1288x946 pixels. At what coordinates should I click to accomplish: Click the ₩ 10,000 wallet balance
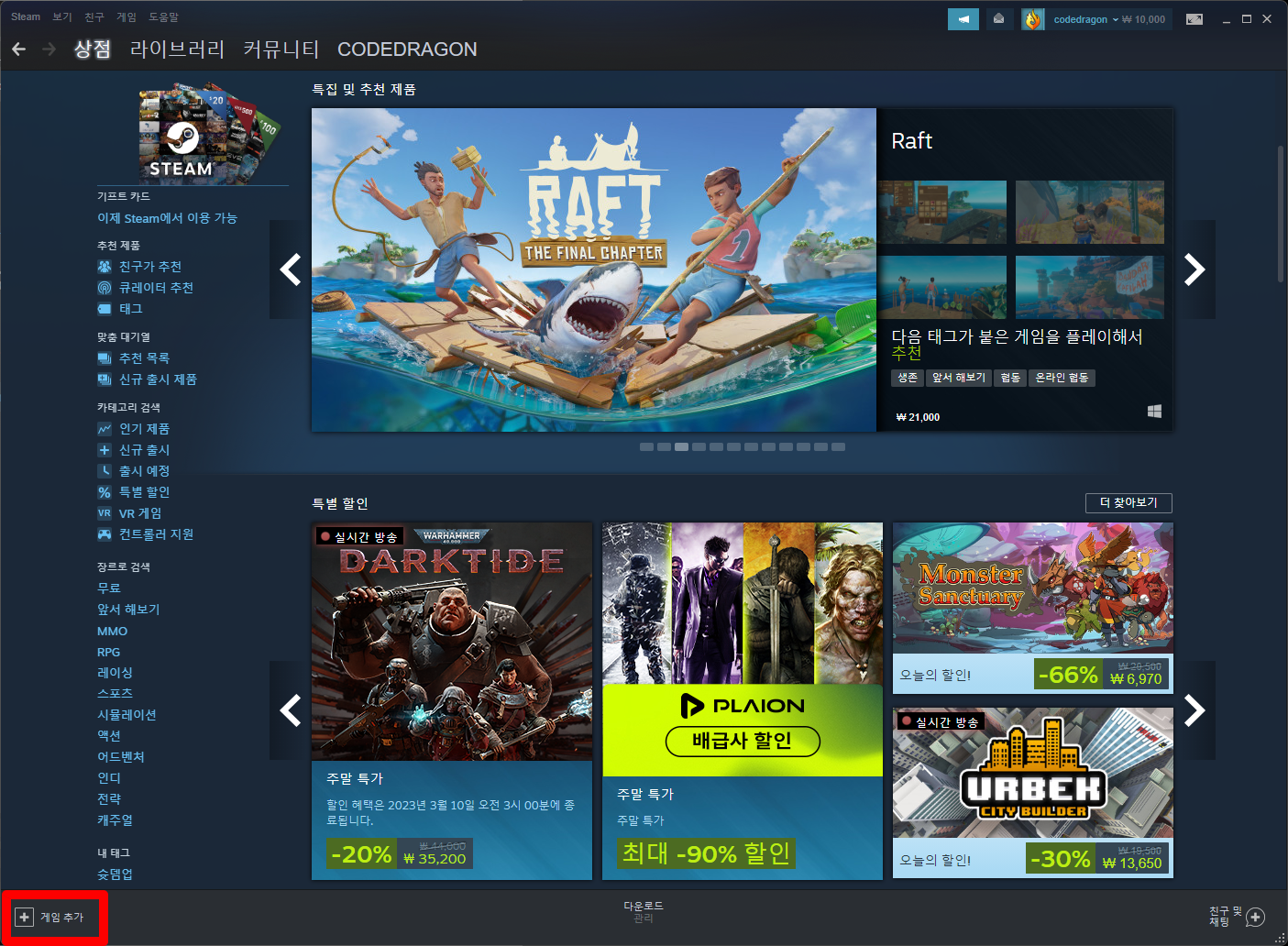(1144, 19)
